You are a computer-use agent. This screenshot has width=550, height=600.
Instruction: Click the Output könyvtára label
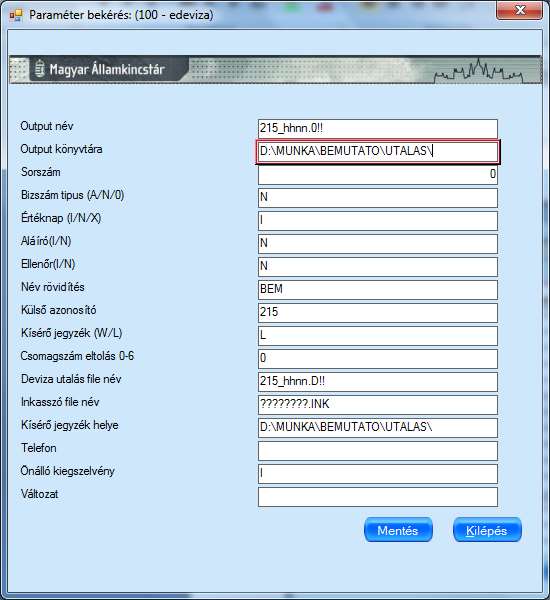[61, 149]
